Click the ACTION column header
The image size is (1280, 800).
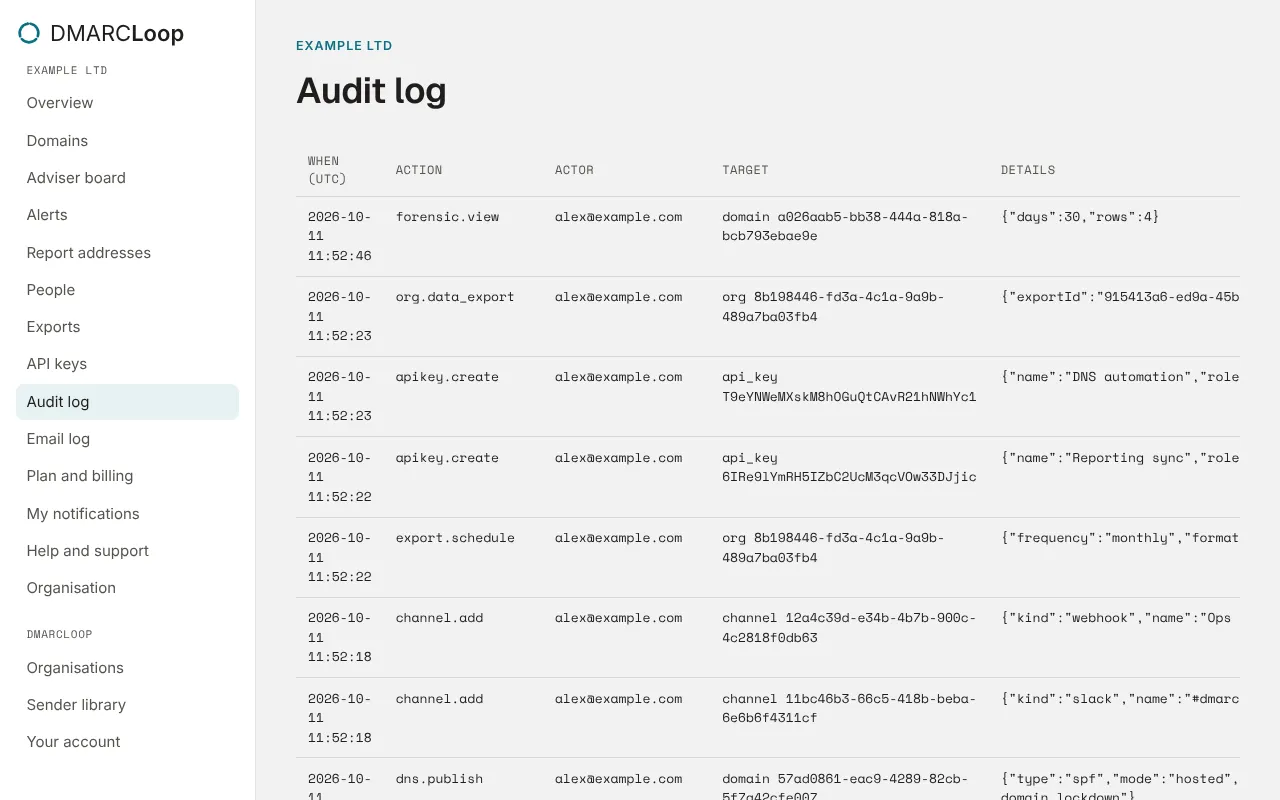419,170
